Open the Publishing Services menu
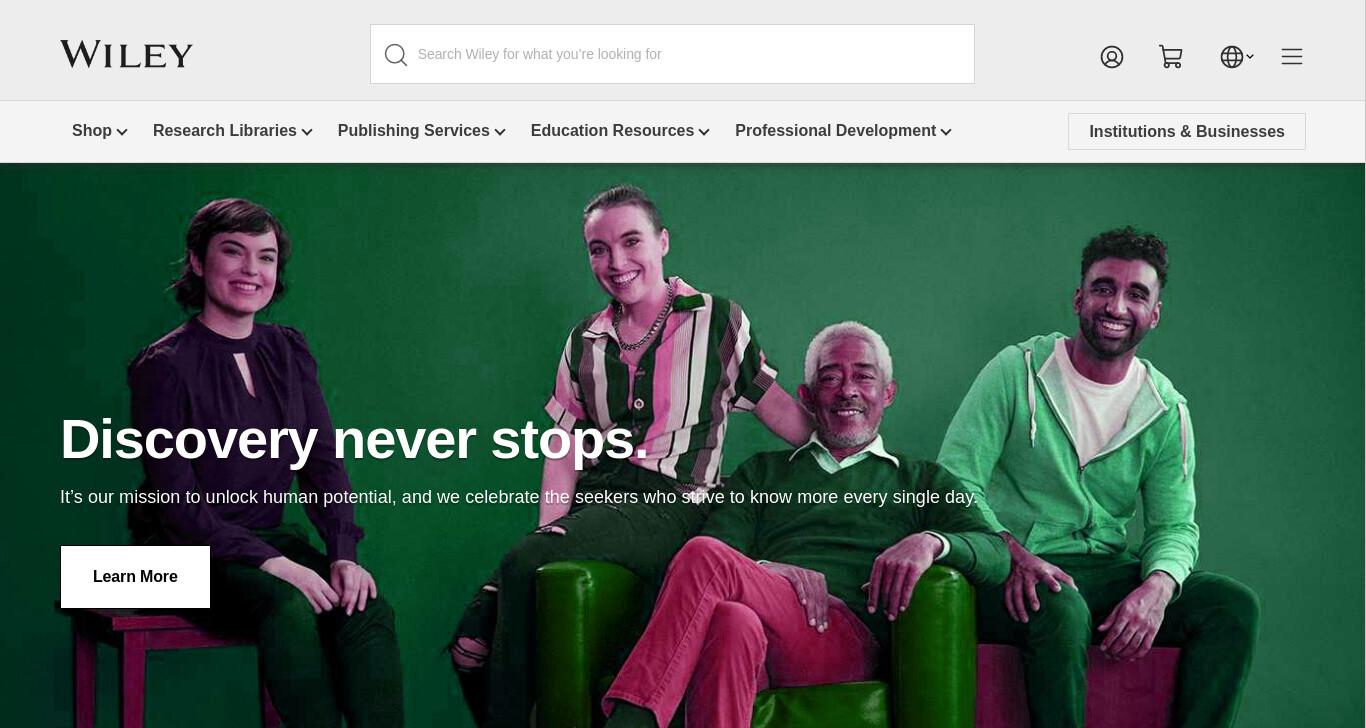Screen dimensions: 1366x728 (x=414, y=131)
